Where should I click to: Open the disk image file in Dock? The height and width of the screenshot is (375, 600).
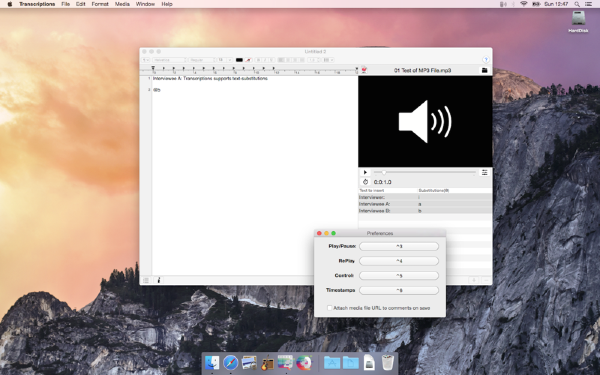(x=369, y=363)
